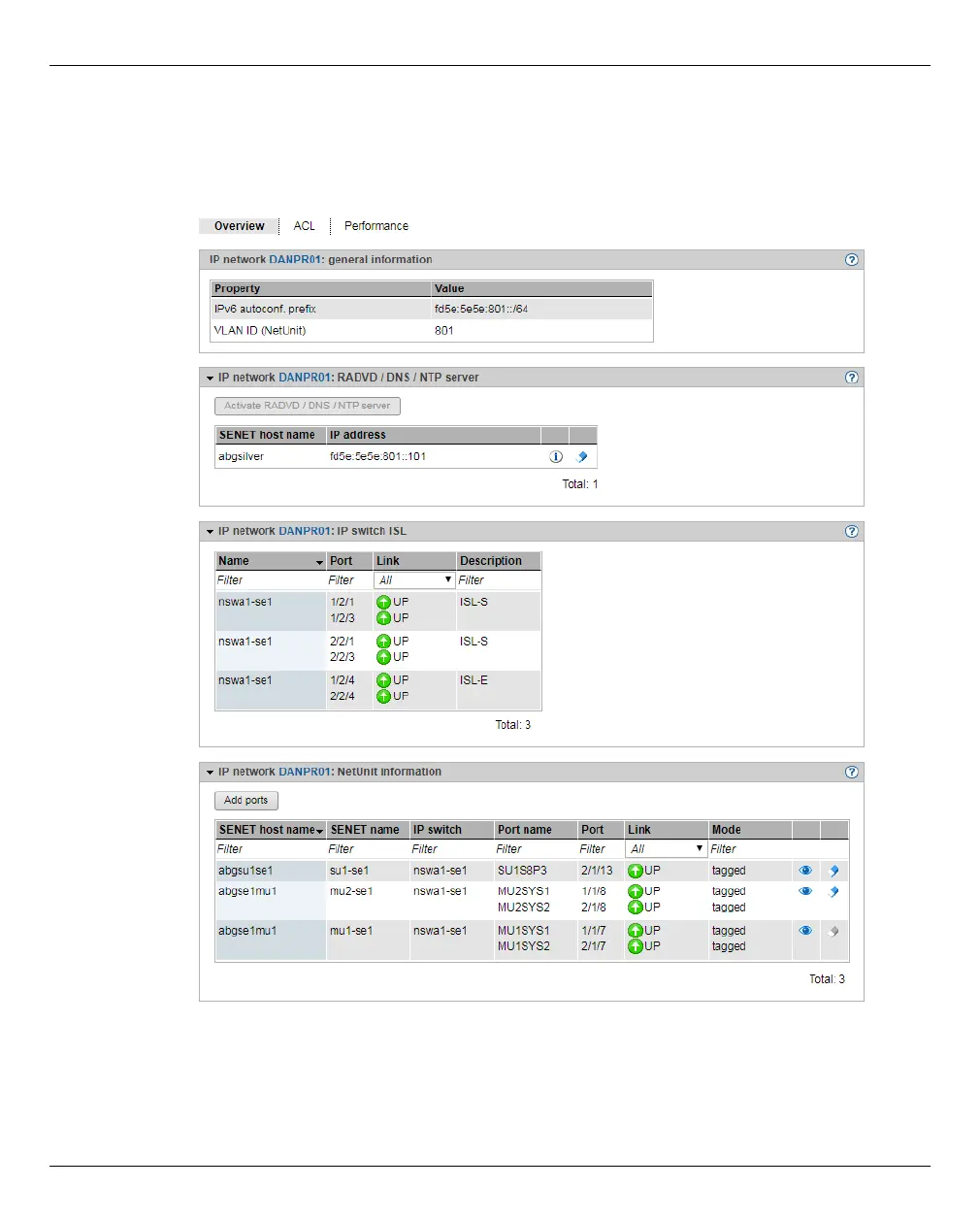The height and width of the screenshot is (1221, 980).
Task: Click the IP address column header
Action: coord(433,435)
